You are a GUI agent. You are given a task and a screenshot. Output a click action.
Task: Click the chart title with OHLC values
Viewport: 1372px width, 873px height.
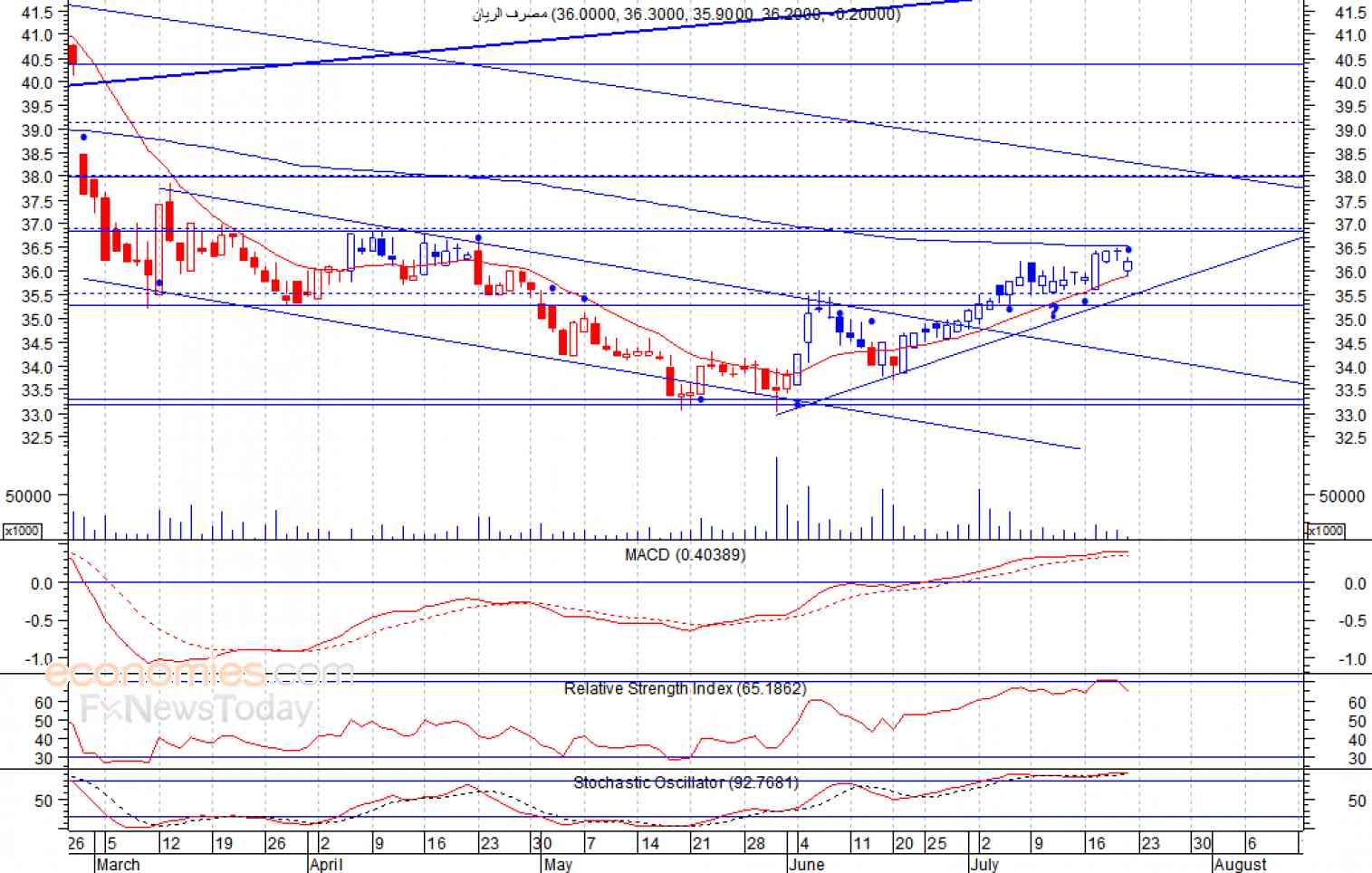click(x=686, y=14)
